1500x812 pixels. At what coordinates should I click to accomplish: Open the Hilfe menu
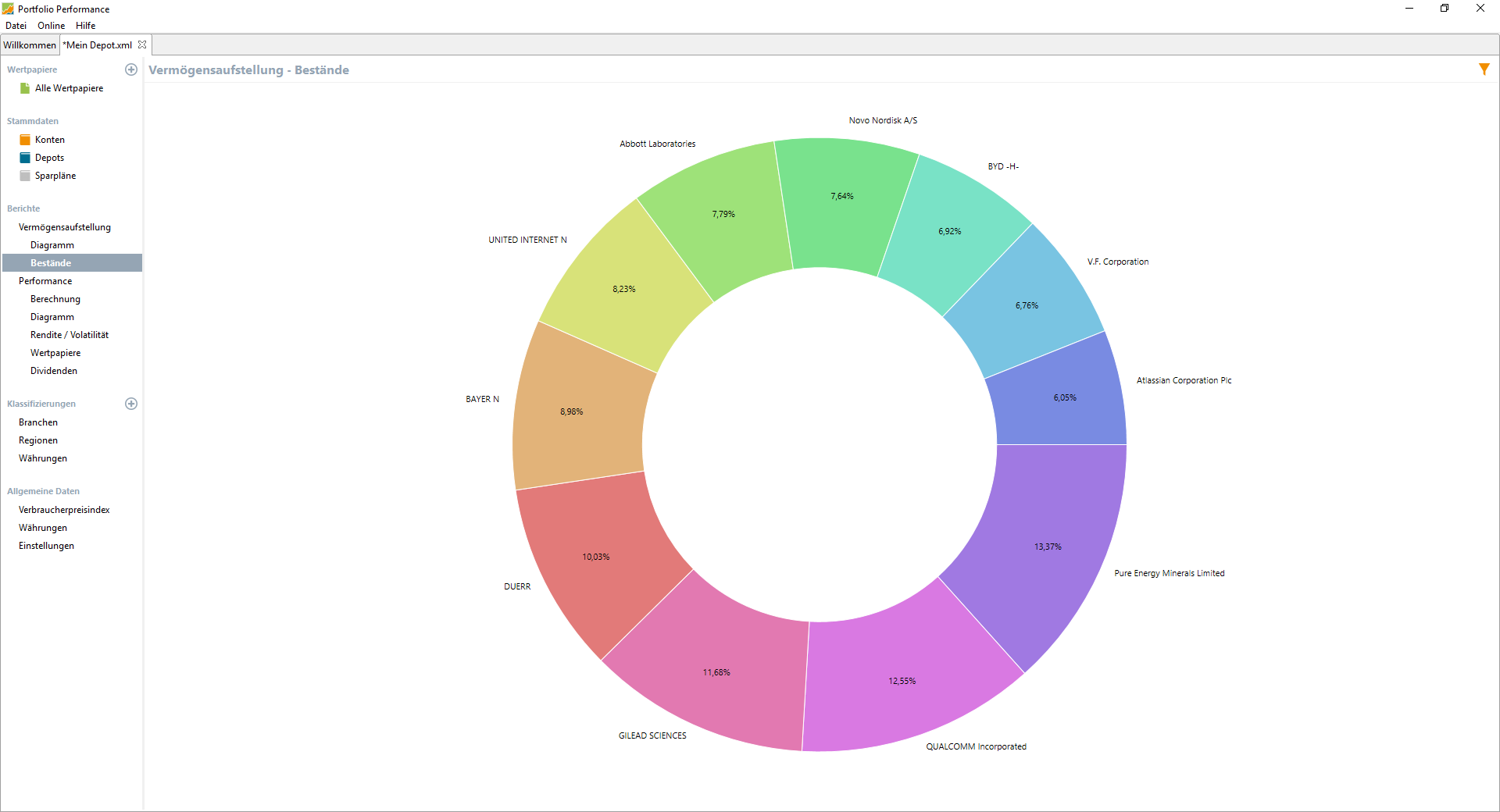click(86, 26)
